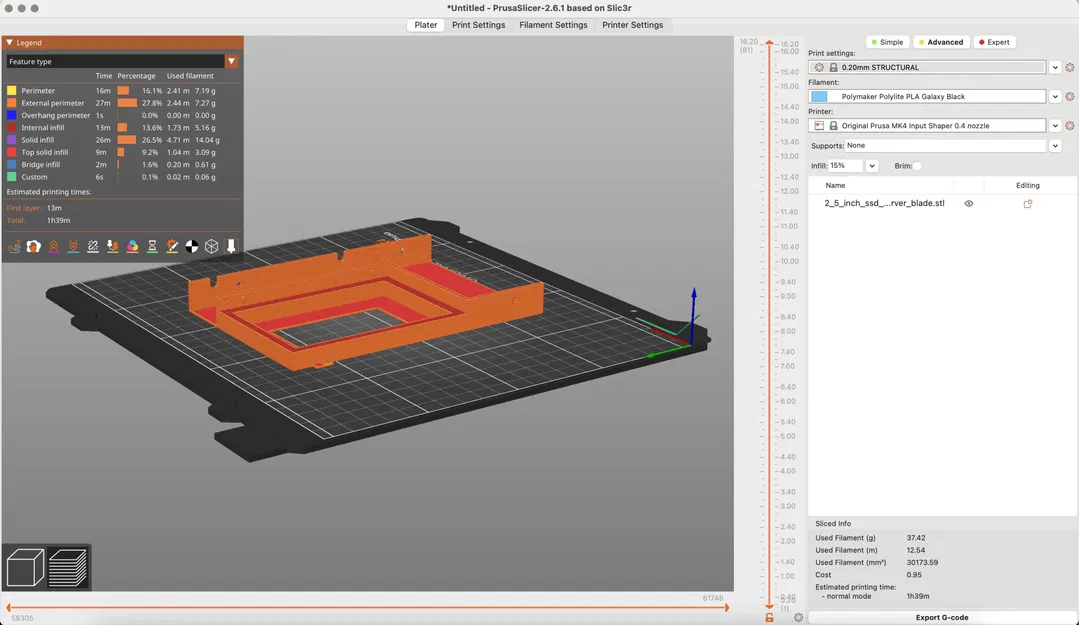Viewport: 1079px width, 625px height.
Task: Click the sliced layers preview icon
Action: 68,568
